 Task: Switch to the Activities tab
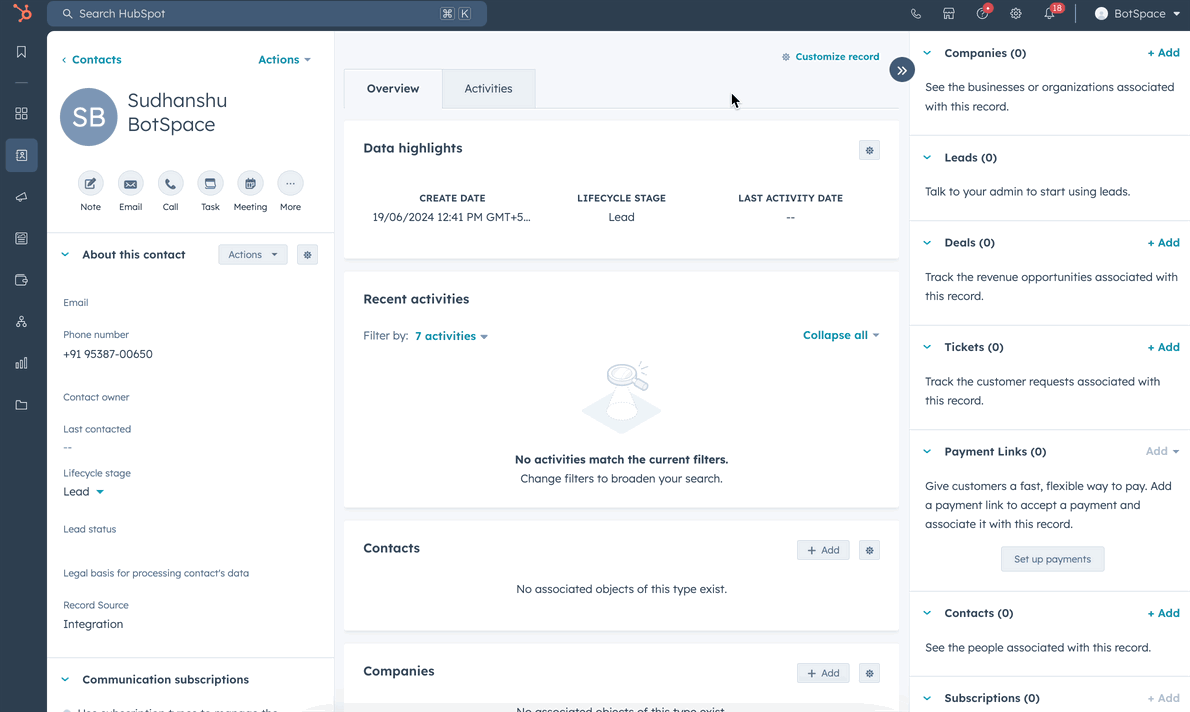point(488,89)
